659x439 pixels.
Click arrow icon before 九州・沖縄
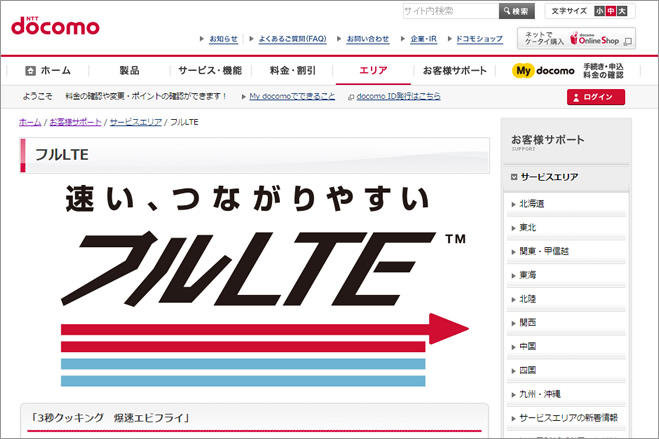click(x=513, y=395)
